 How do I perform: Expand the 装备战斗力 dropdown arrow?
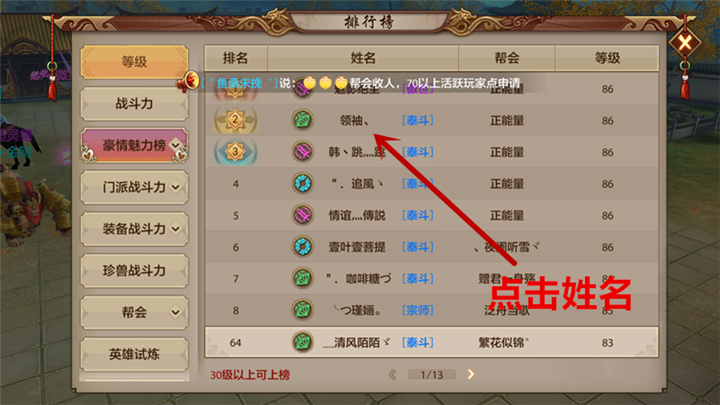point(175,229)
